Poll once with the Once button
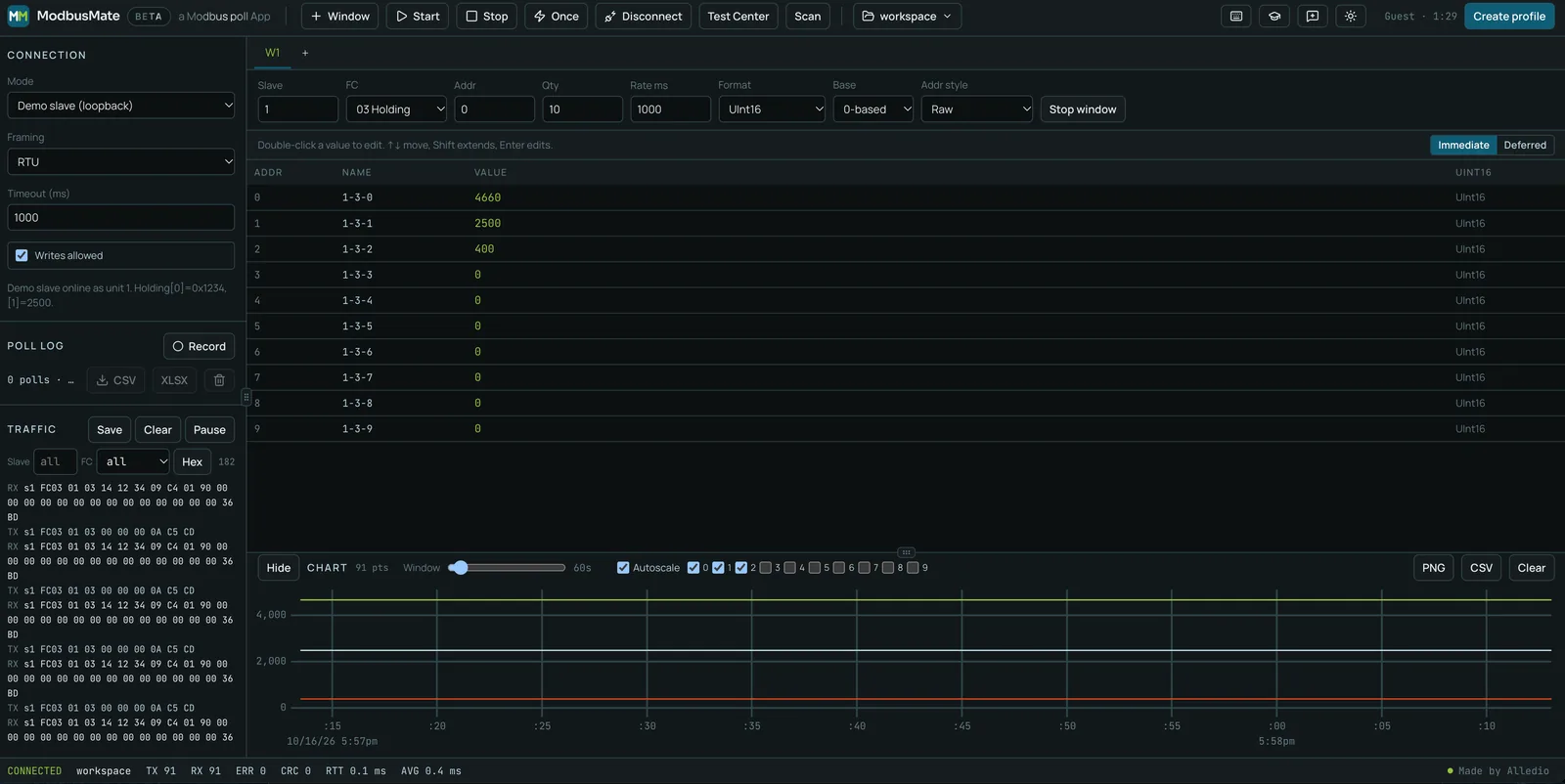 556,17
